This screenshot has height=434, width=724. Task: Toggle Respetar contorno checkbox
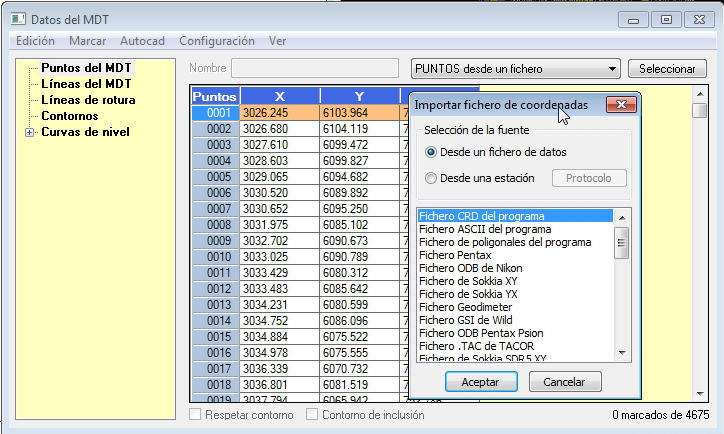[195, 414]
